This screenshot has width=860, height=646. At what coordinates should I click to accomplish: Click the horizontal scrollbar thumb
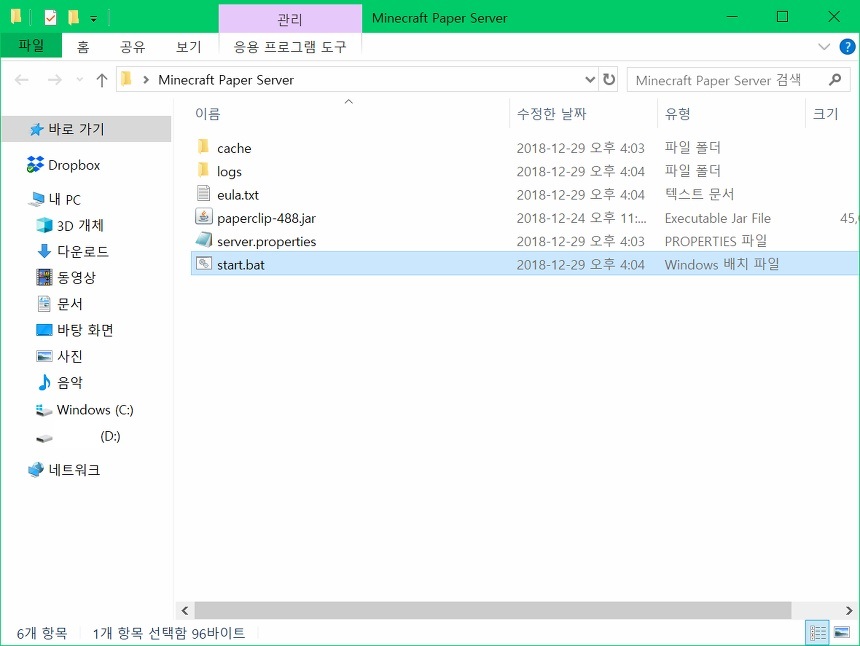pos(493,610)
